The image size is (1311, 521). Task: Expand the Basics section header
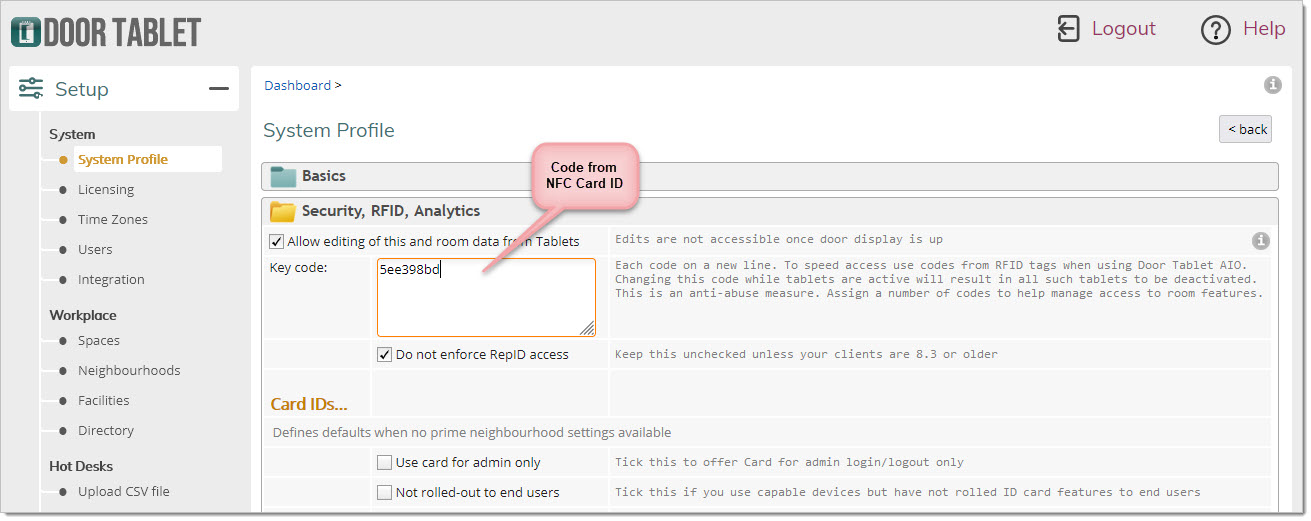pos(324,176)
